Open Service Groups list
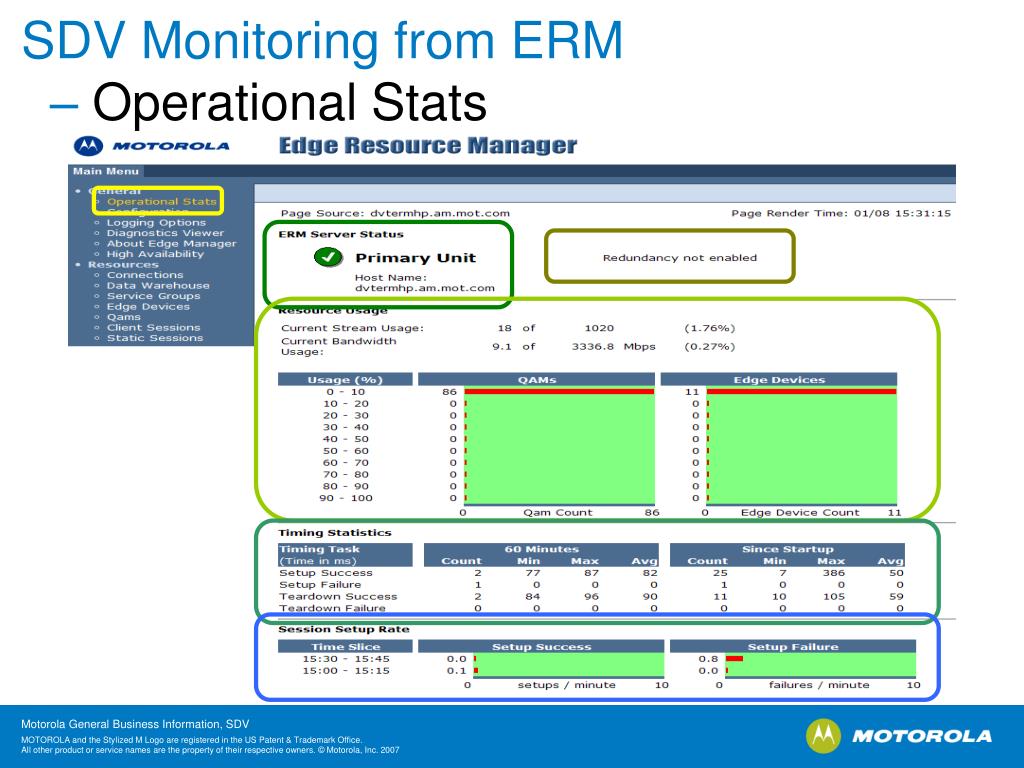 pos(153,296)
